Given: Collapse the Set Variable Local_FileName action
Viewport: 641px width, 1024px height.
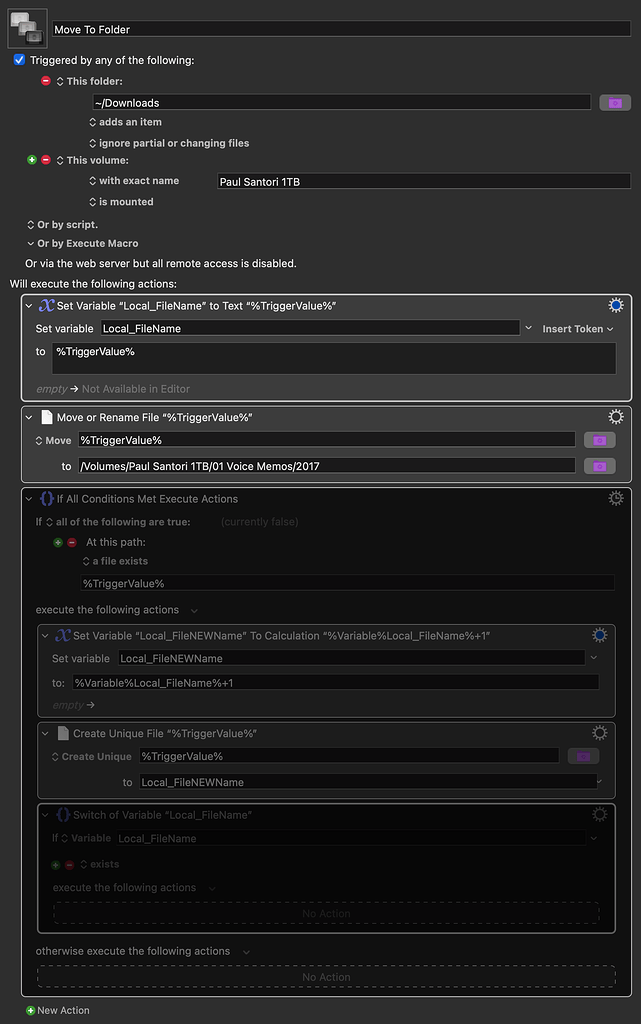Looking at the screenshot, I should coord(29,306).
